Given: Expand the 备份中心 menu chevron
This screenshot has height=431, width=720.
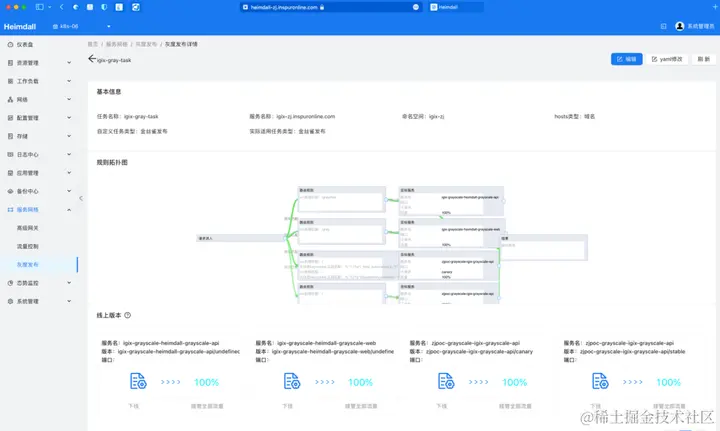Looking at the screenshot, I should 69,191.
